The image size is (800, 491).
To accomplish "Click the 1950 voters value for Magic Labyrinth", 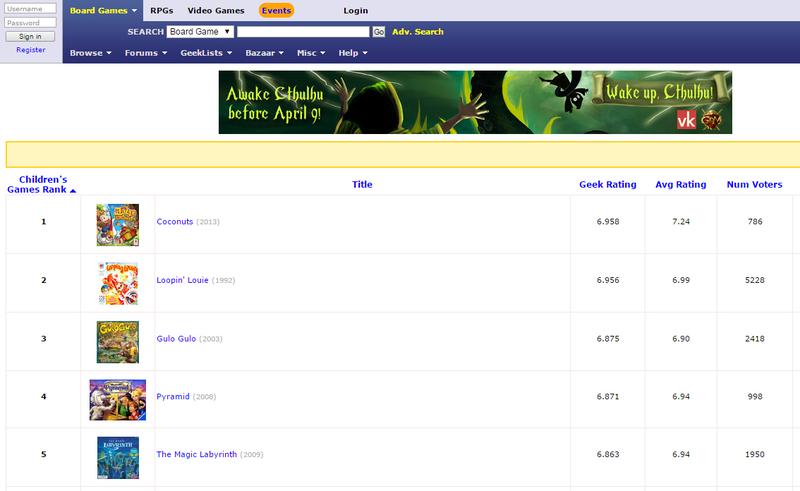I will point(755,454).
